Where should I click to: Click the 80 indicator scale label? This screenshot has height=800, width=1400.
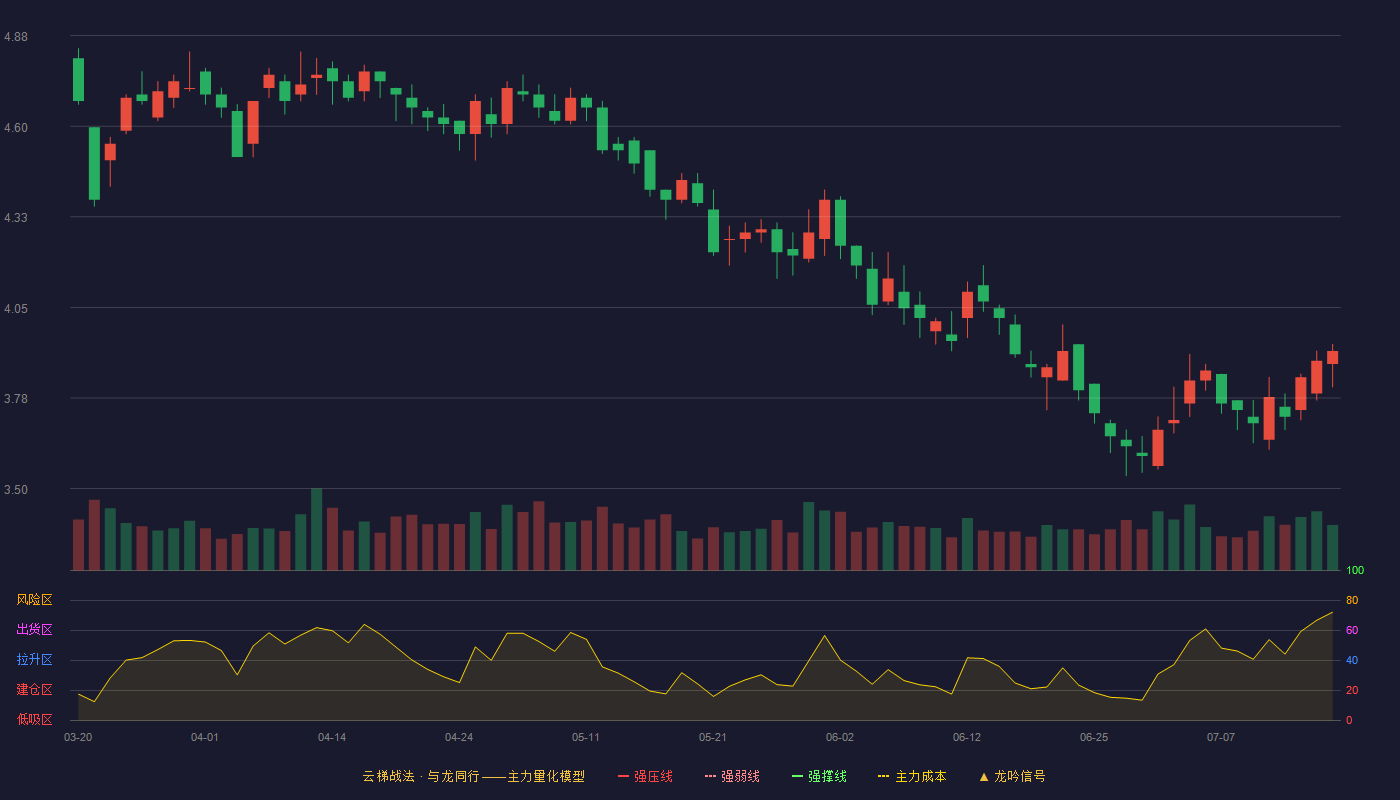(x=1352, y=600)
